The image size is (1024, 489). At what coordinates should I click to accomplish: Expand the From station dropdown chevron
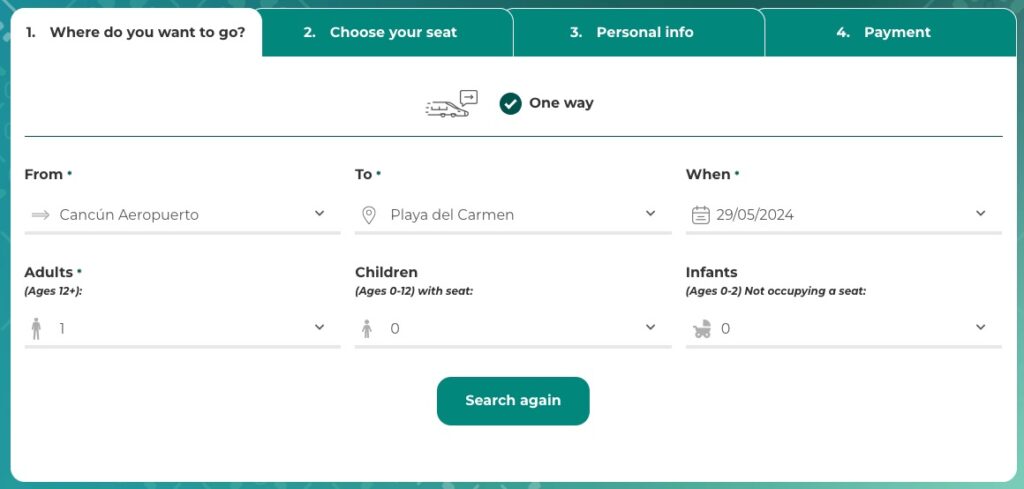319,213
